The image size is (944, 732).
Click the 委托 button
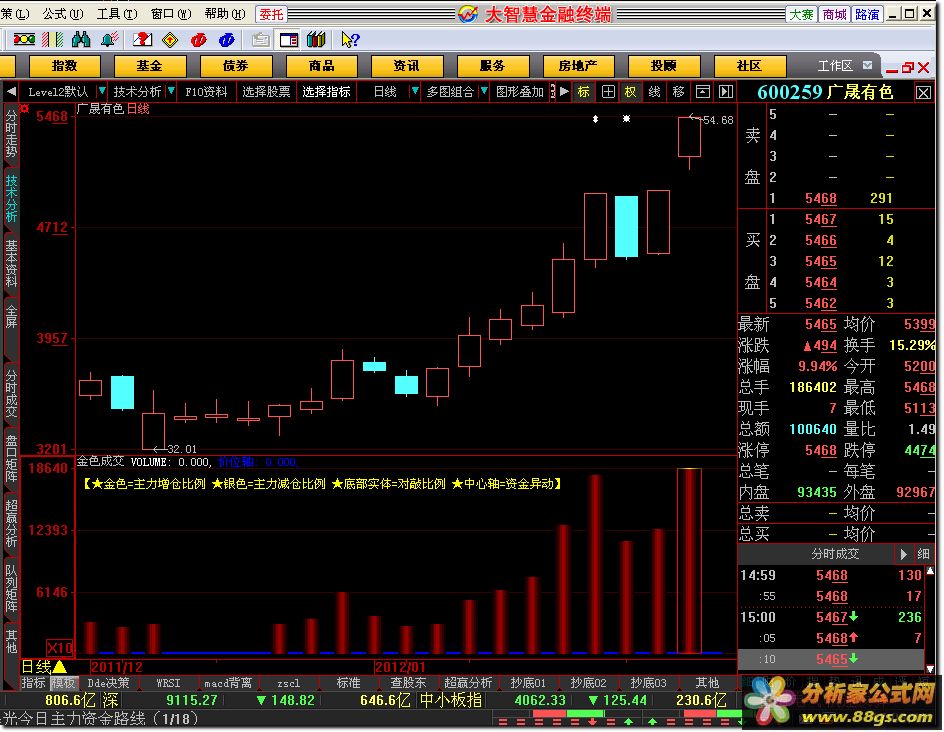coord(271,14)
